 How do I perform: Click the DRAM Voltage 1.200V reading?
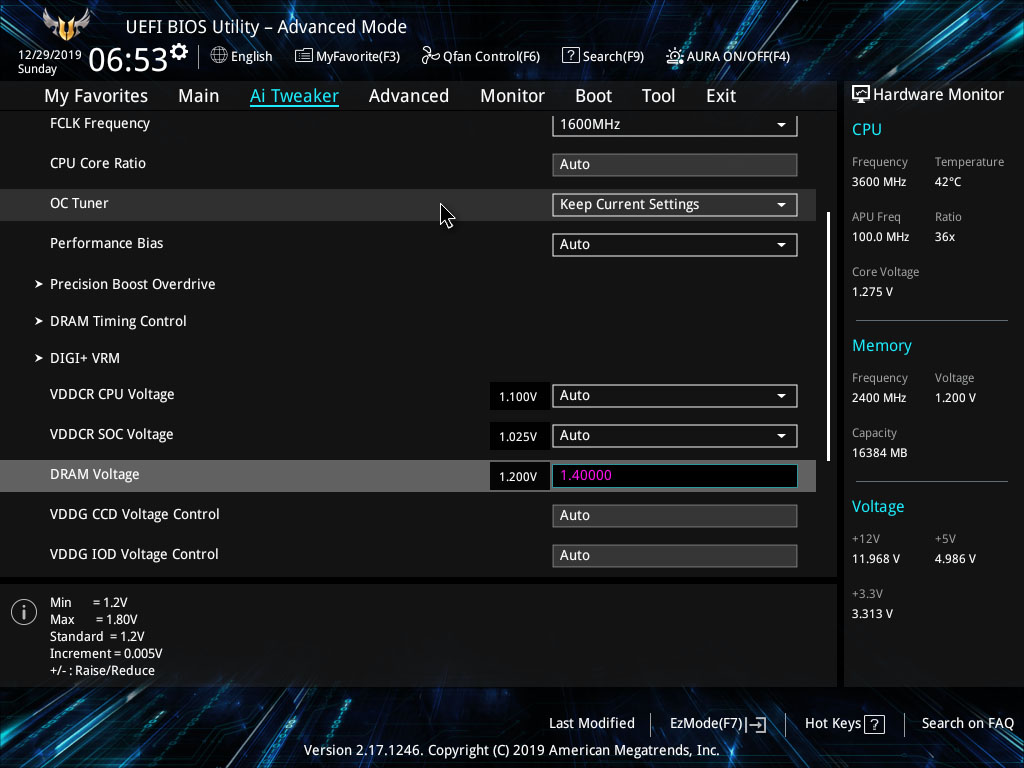[x=518, y=477]
